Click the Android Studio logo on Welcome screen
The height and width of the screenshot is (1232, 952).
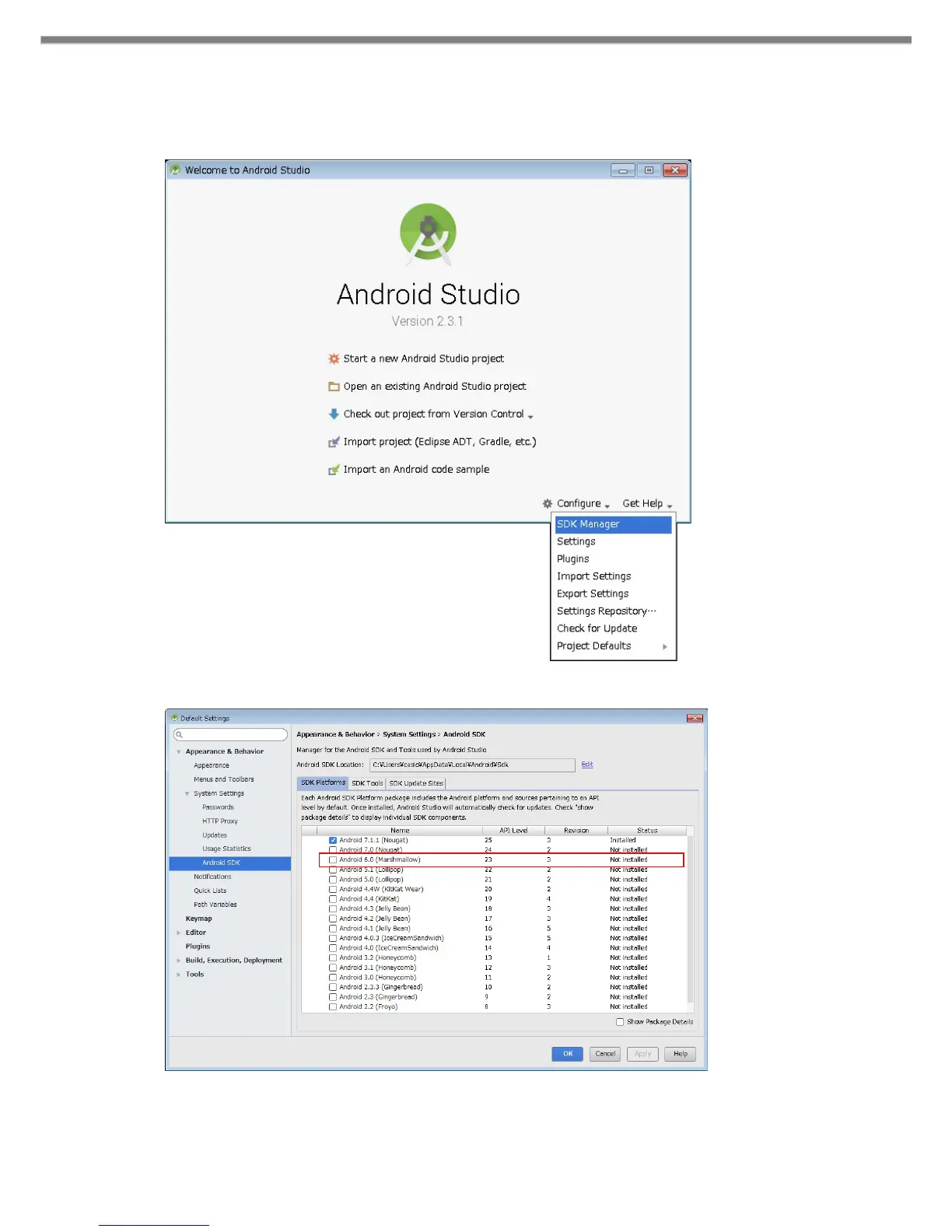coord(428,235)
